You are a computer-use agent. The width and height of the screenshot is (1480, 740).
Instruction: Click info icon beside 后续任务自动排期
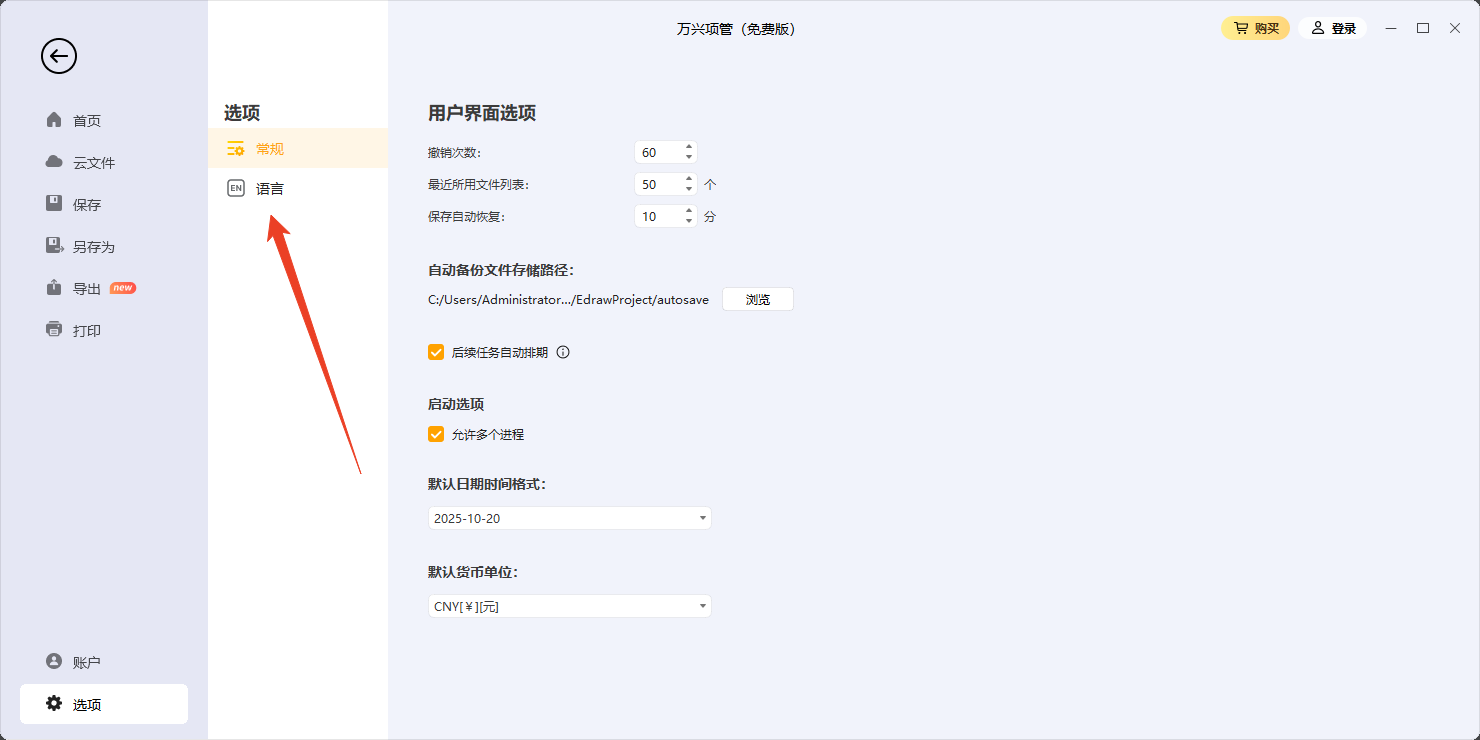click(563, 352)
